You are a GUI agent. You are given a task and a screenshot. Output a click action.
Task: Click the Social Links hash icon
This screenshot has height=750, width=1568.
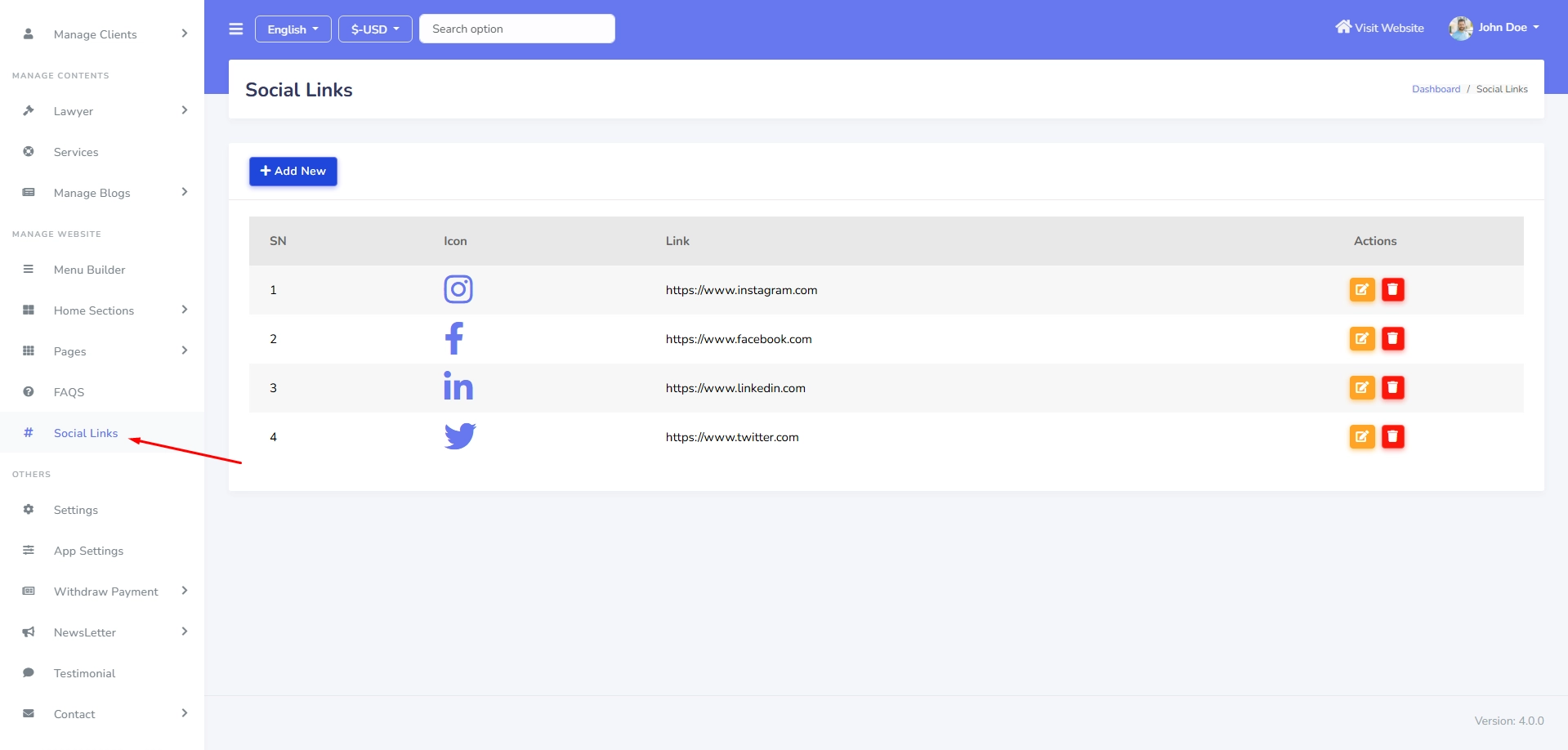tap(29, 432)
